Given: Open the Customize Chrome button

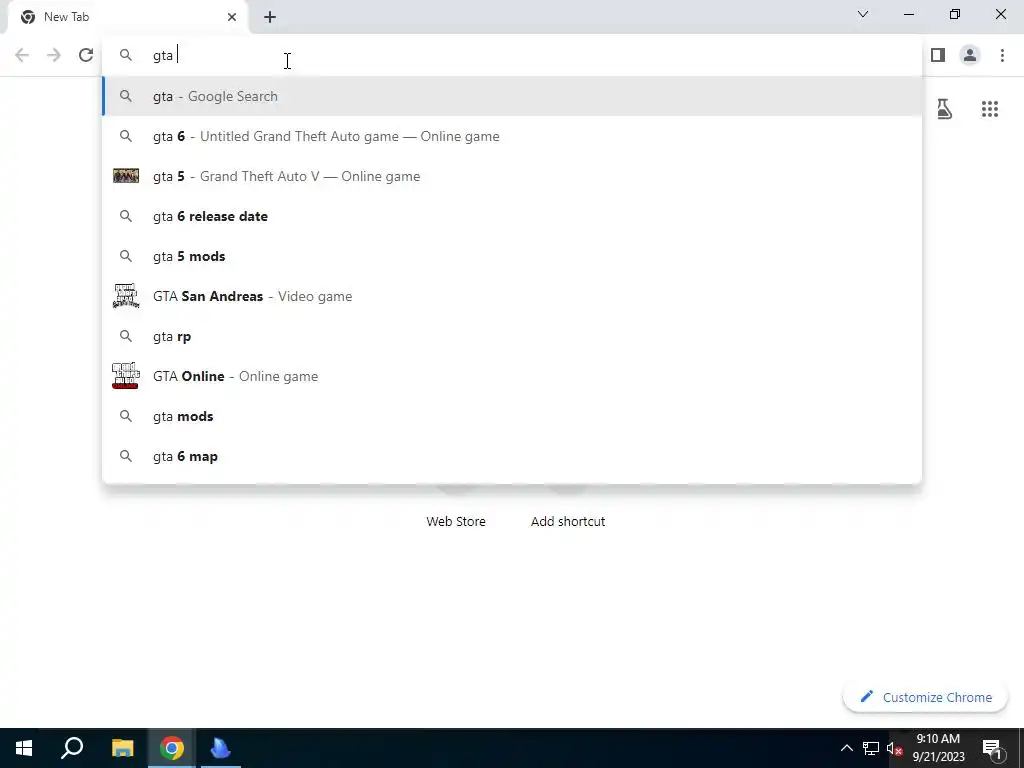Looking at the screenshot, I should click(x=925, y=697).
